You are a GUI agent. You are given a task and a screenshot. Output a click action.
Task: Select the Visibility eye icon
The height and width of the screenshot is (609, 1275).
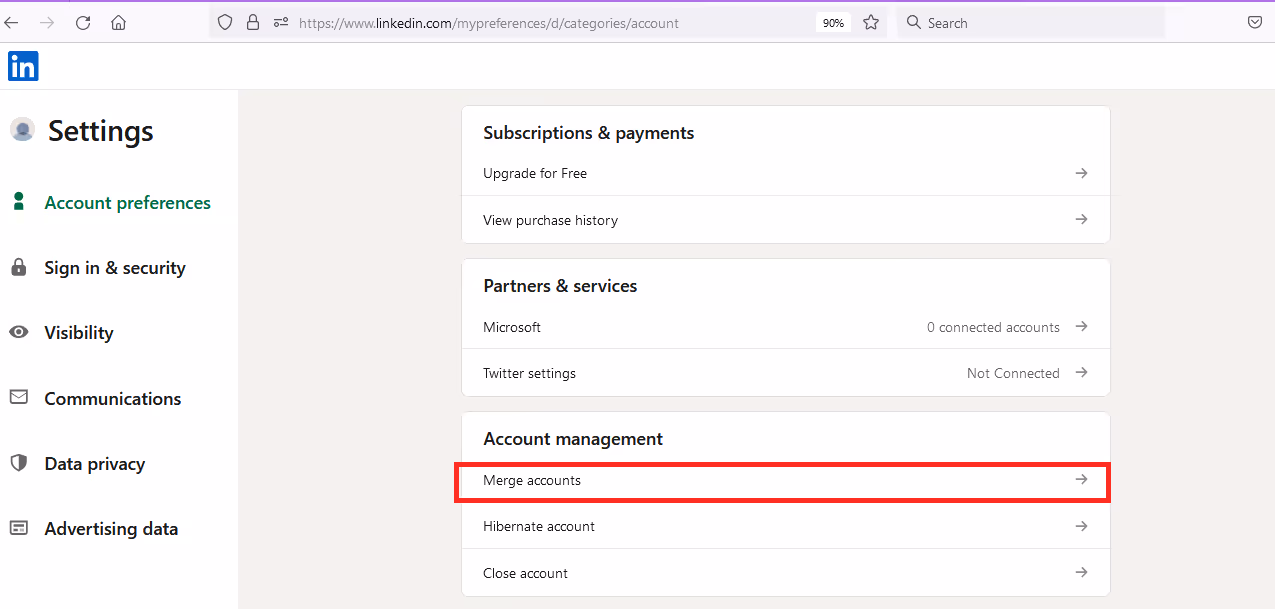18,332
